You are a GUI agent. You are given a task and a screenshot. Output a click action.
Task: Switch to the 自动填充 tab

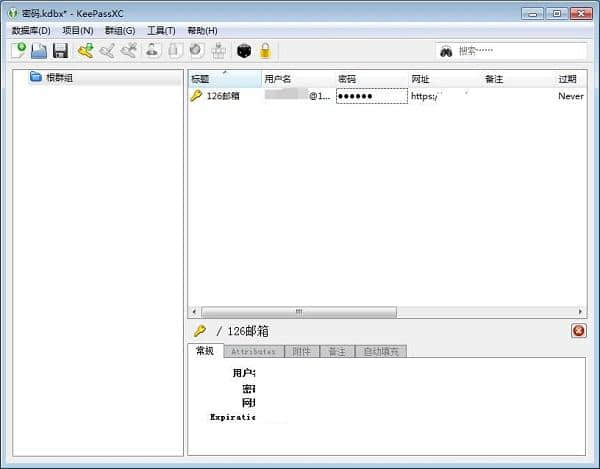pos(381,351)
